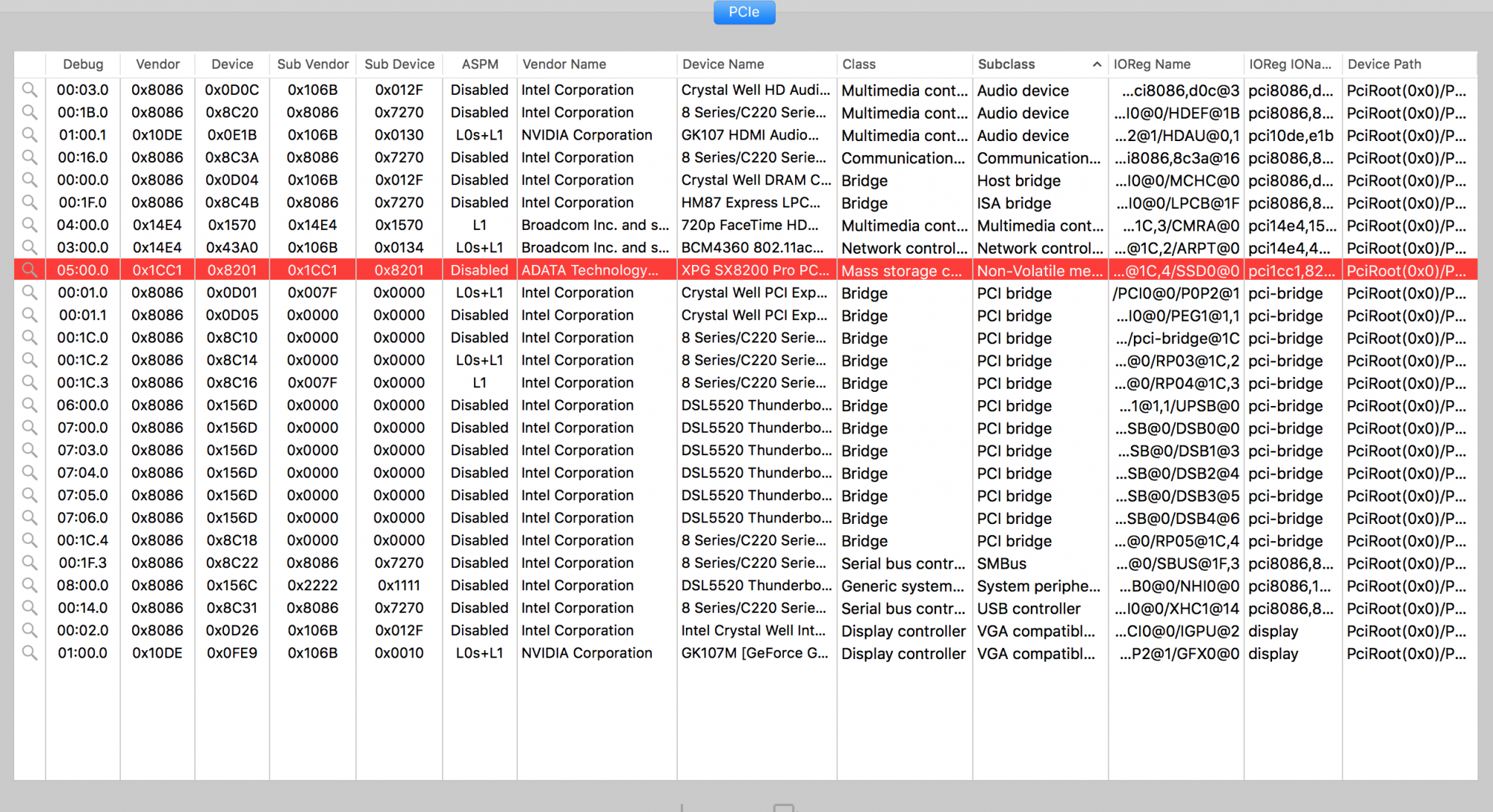
Task: Click magnifier icon for device 00:03.0
Action: click(x=29, y=90)
